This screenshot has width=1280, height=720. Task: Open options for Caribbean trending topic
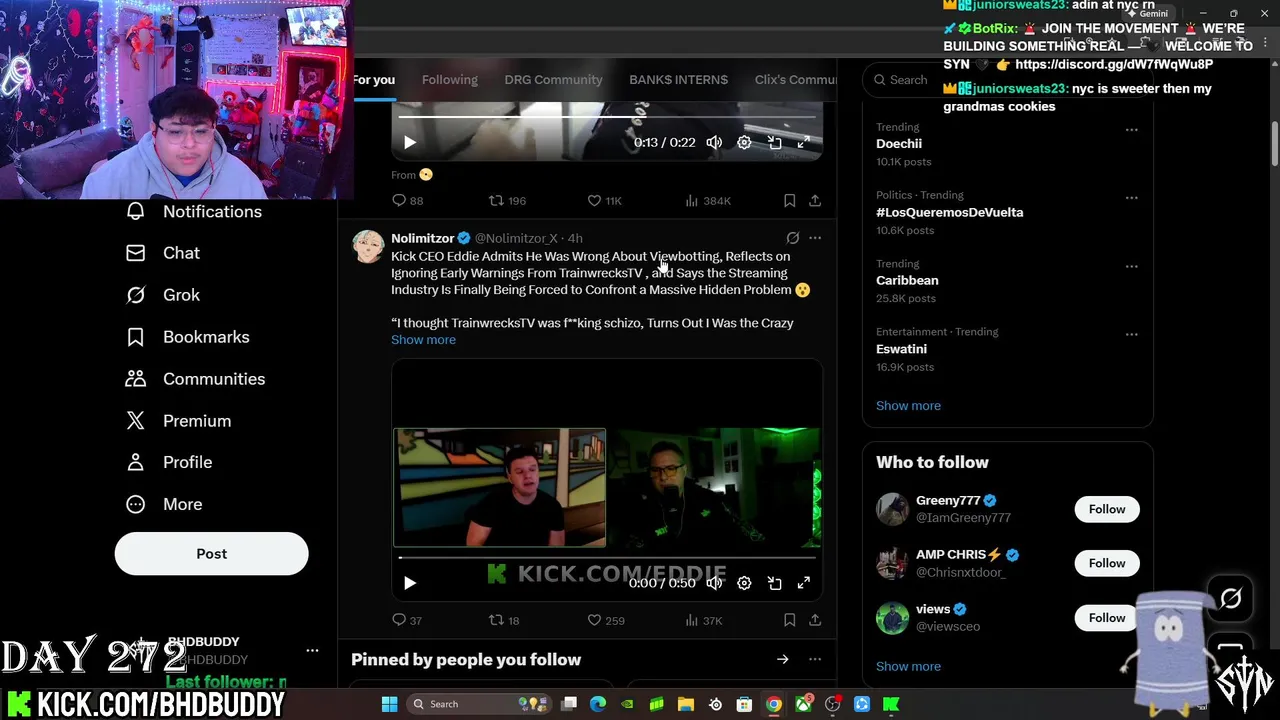pyautogui.click(x=1131, y=266)
